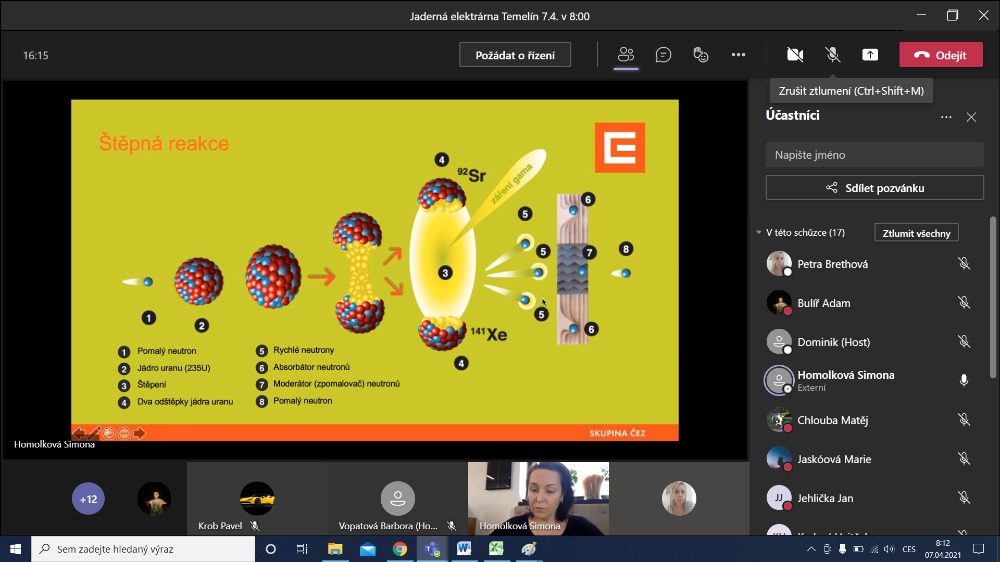
Task: Toggle the muted mic icon for Petra Brethová
Action: pos(963,264)
